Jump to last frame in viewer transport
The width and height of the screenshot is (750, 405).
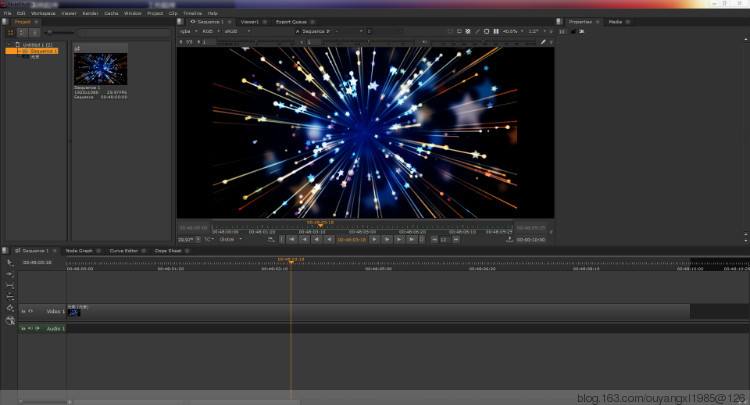(x=411, y=239)
